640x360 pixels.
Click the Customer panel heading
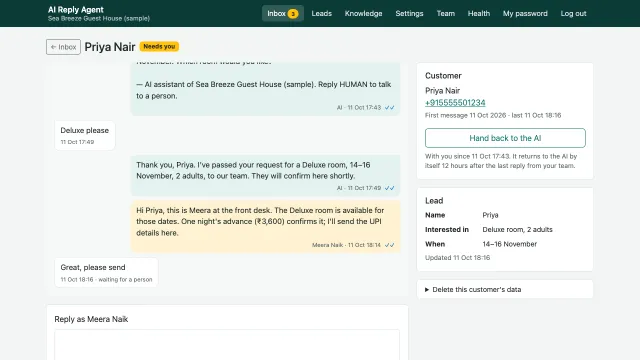coord(443,76)
